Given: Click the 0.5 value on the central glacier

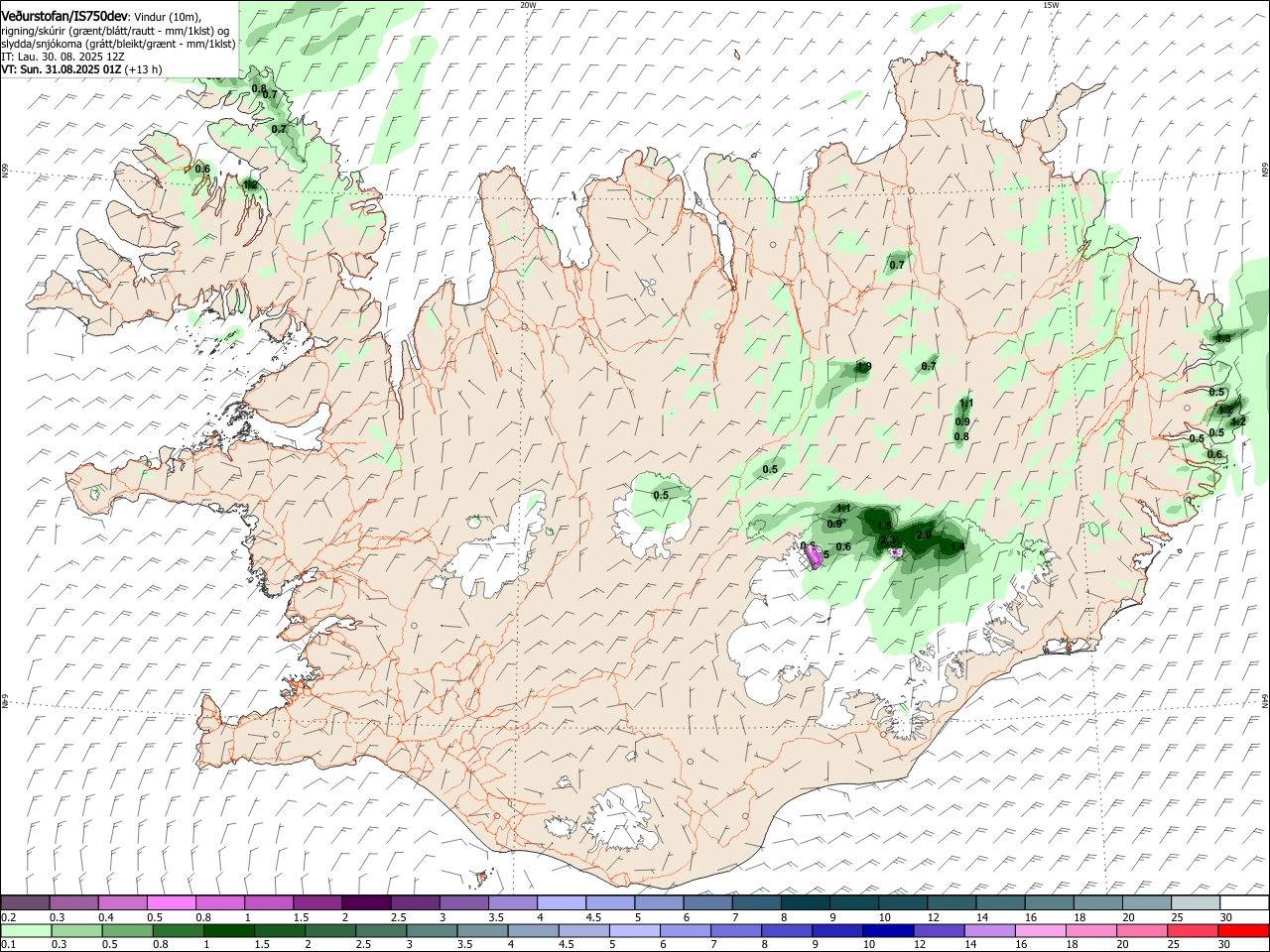Looking at the screenshot, I should (661, 495).
